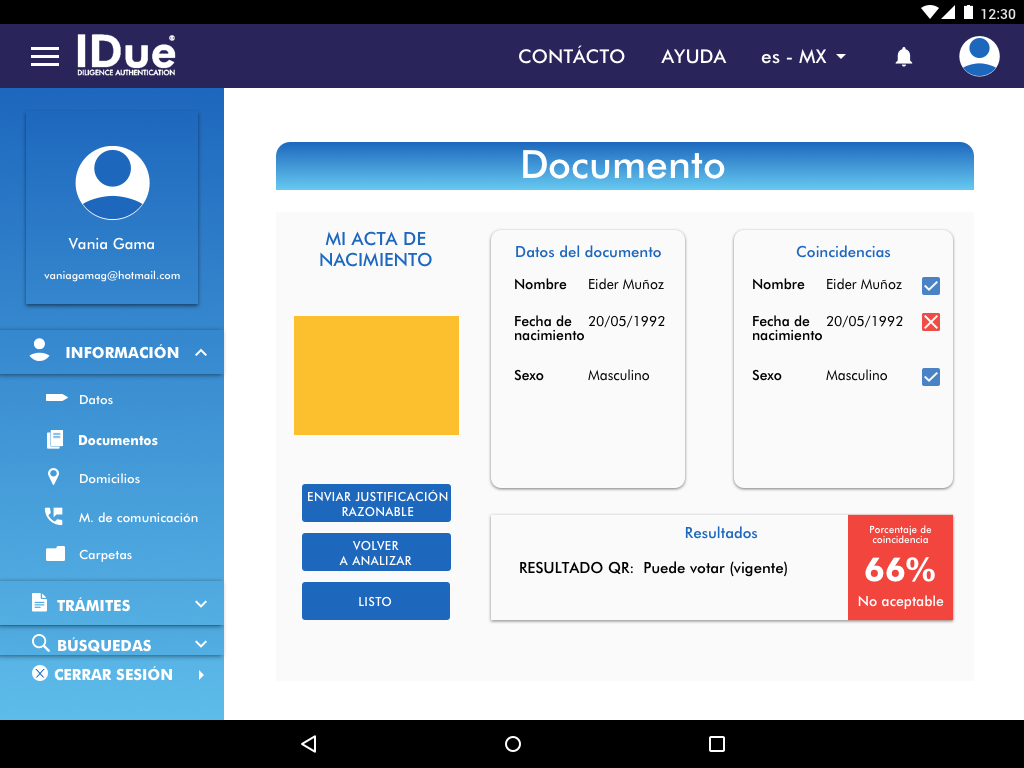Open the hamburger menu icon
This screenshot has height=768, width=1024.
click(45, 57)
